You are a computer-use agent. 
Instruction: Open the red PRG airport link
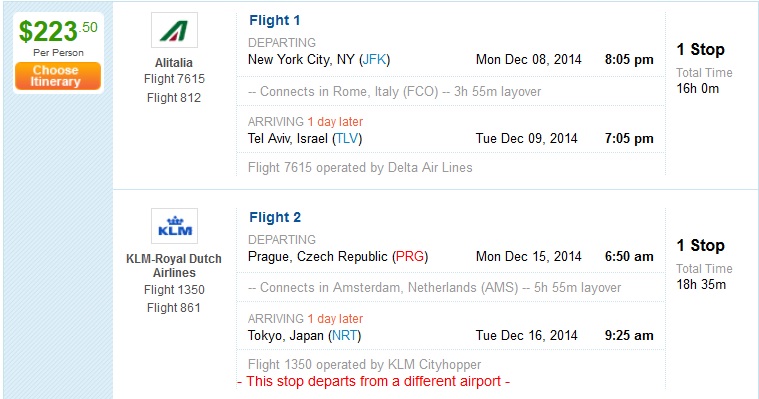410,257
